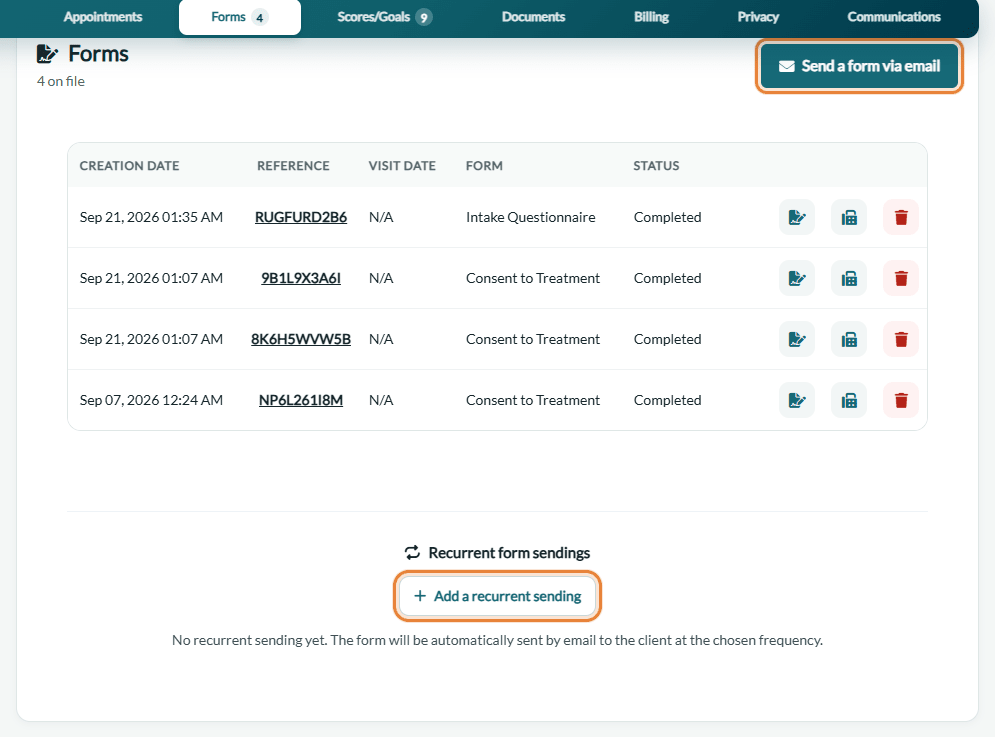The height and width of the screenshot is (737, 995).
Task: Select the Forms tab
Action: (x=240, y=17)
